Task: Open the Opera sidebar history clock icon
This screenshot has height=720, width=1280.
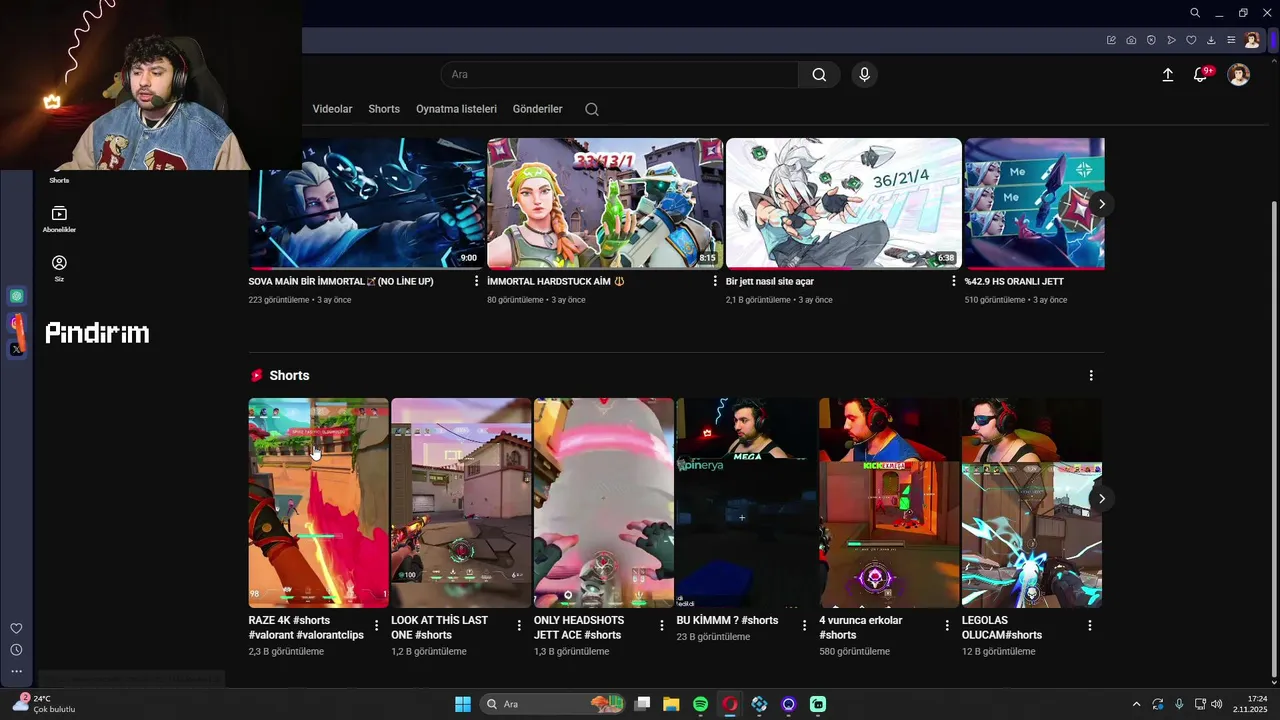Action: point(16,650)
